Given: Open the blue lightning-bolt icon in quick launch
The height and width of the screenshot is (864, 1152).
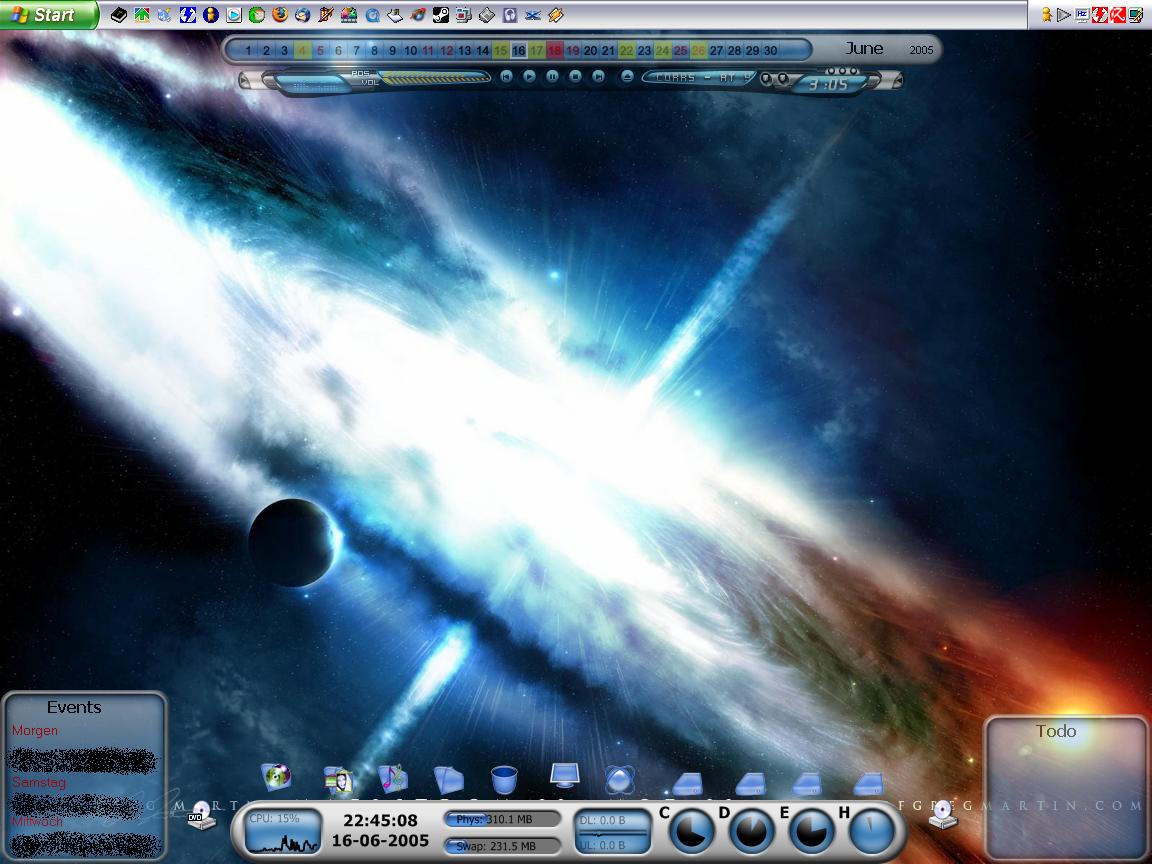Looking at the screenshot, I should pyautogui.click(x=187, y=15).
